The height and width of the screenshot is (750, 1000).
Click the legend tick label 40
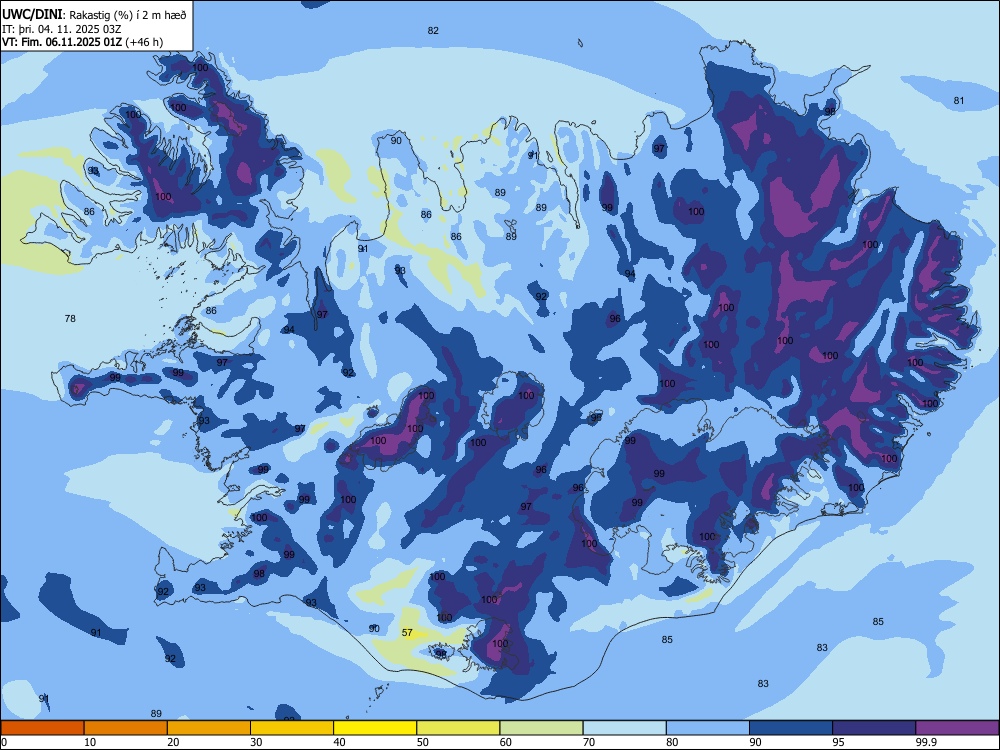(339, 742)
